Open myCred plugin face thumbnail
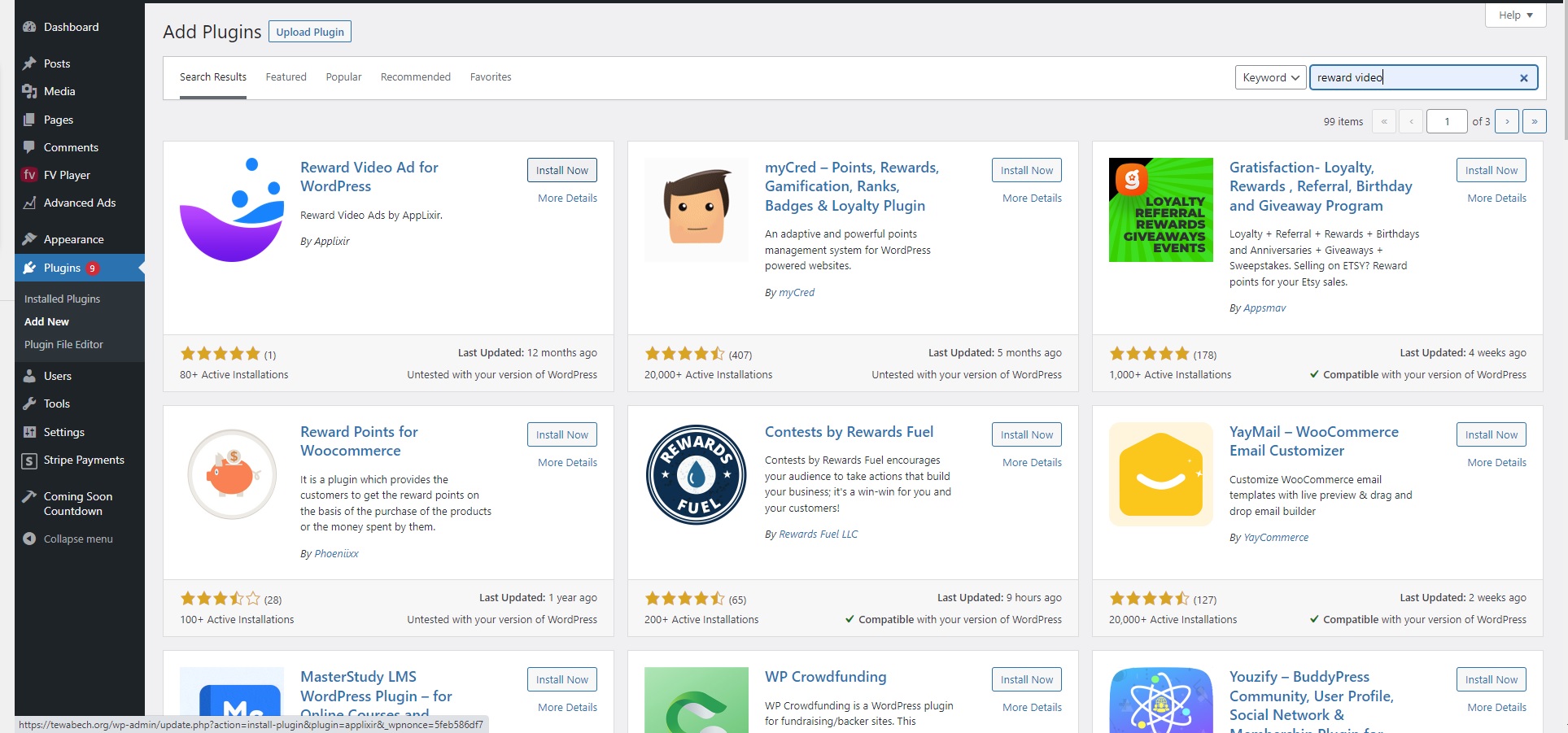Screen dimensions: 1568x733 point(697,210)
